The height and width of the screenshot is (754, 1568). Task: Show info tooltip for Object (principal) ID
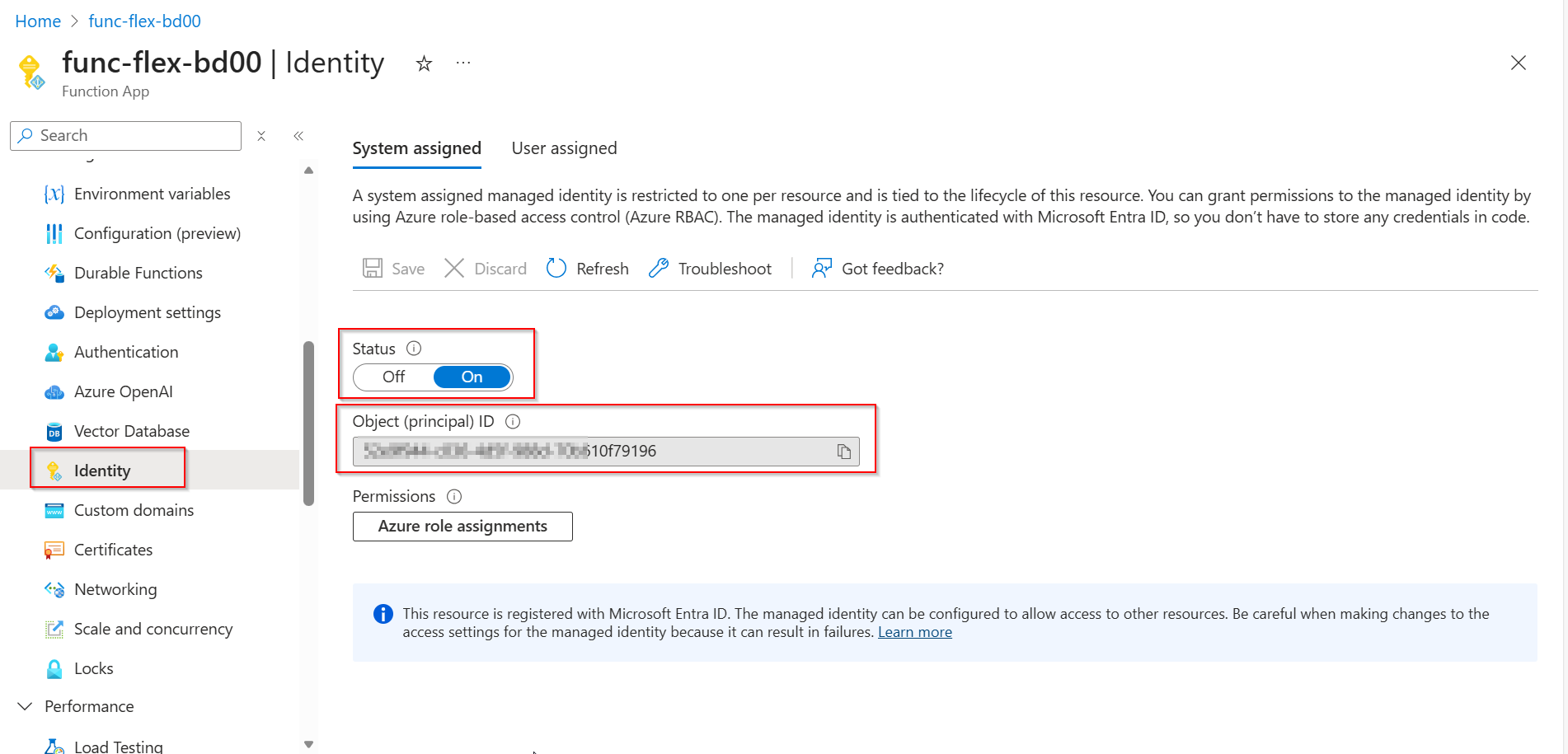click(513, 422)
